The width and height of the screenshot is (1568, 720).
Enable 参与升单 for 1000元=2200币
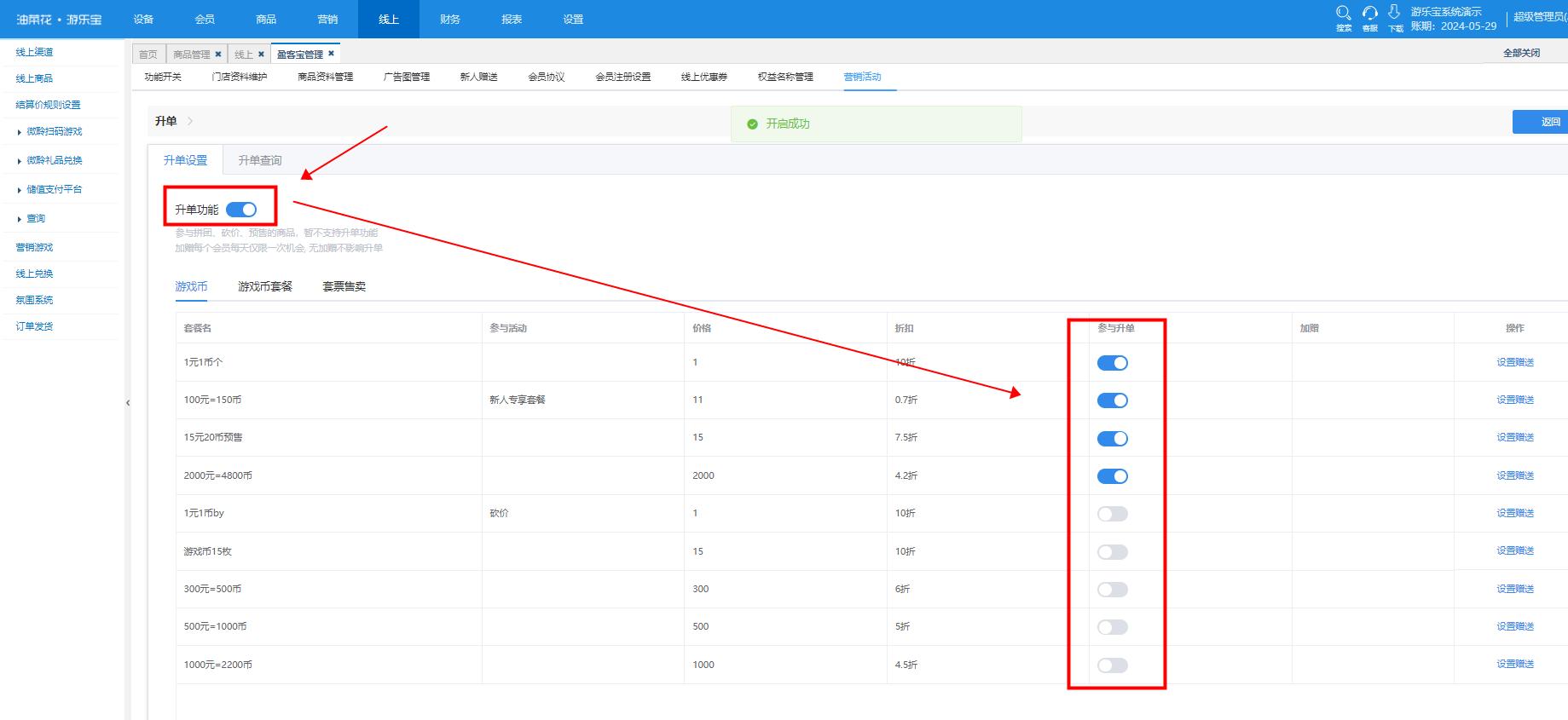click(1113, 665)
